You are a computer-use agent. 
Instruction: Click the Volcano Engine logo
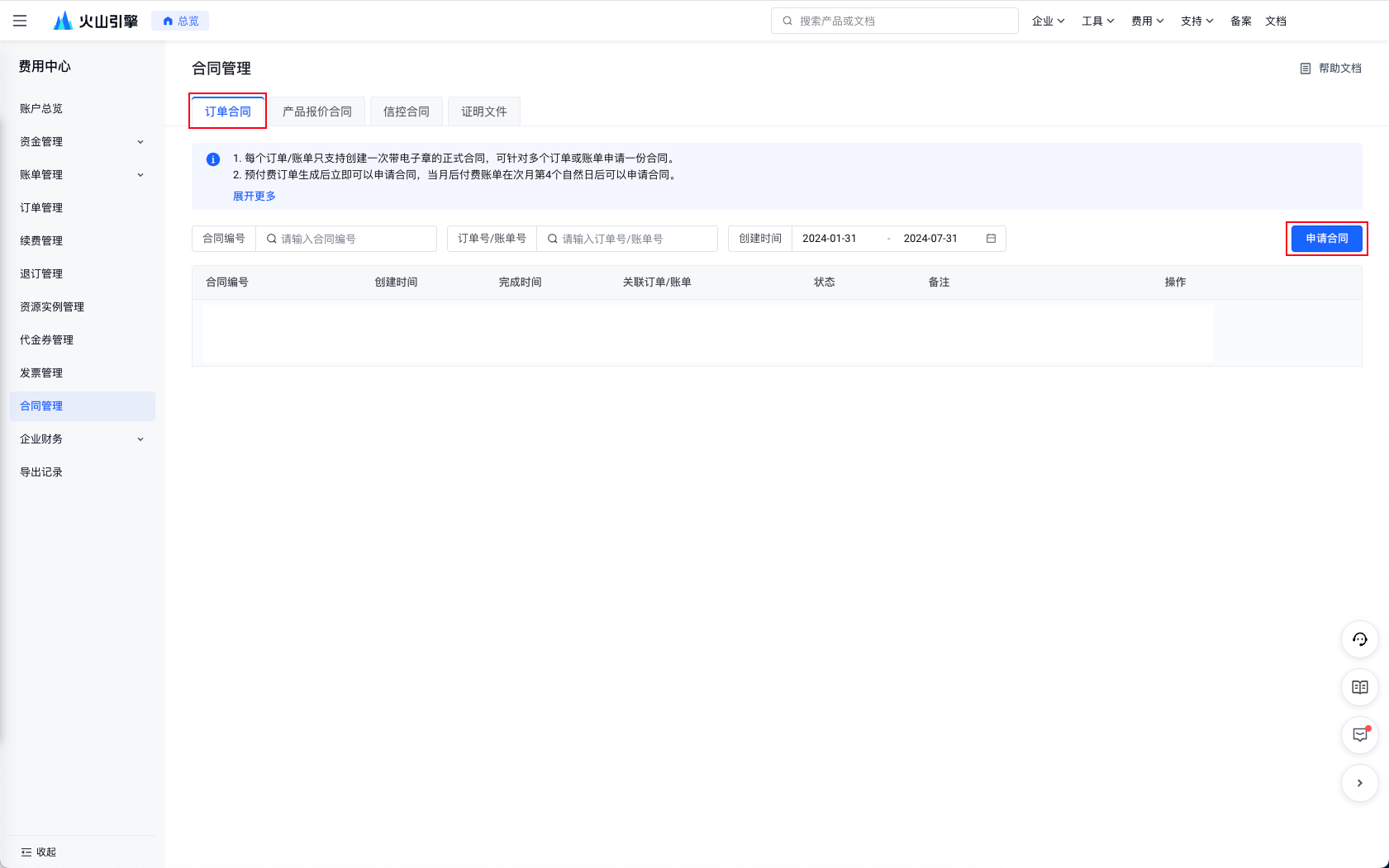(96, 21)
